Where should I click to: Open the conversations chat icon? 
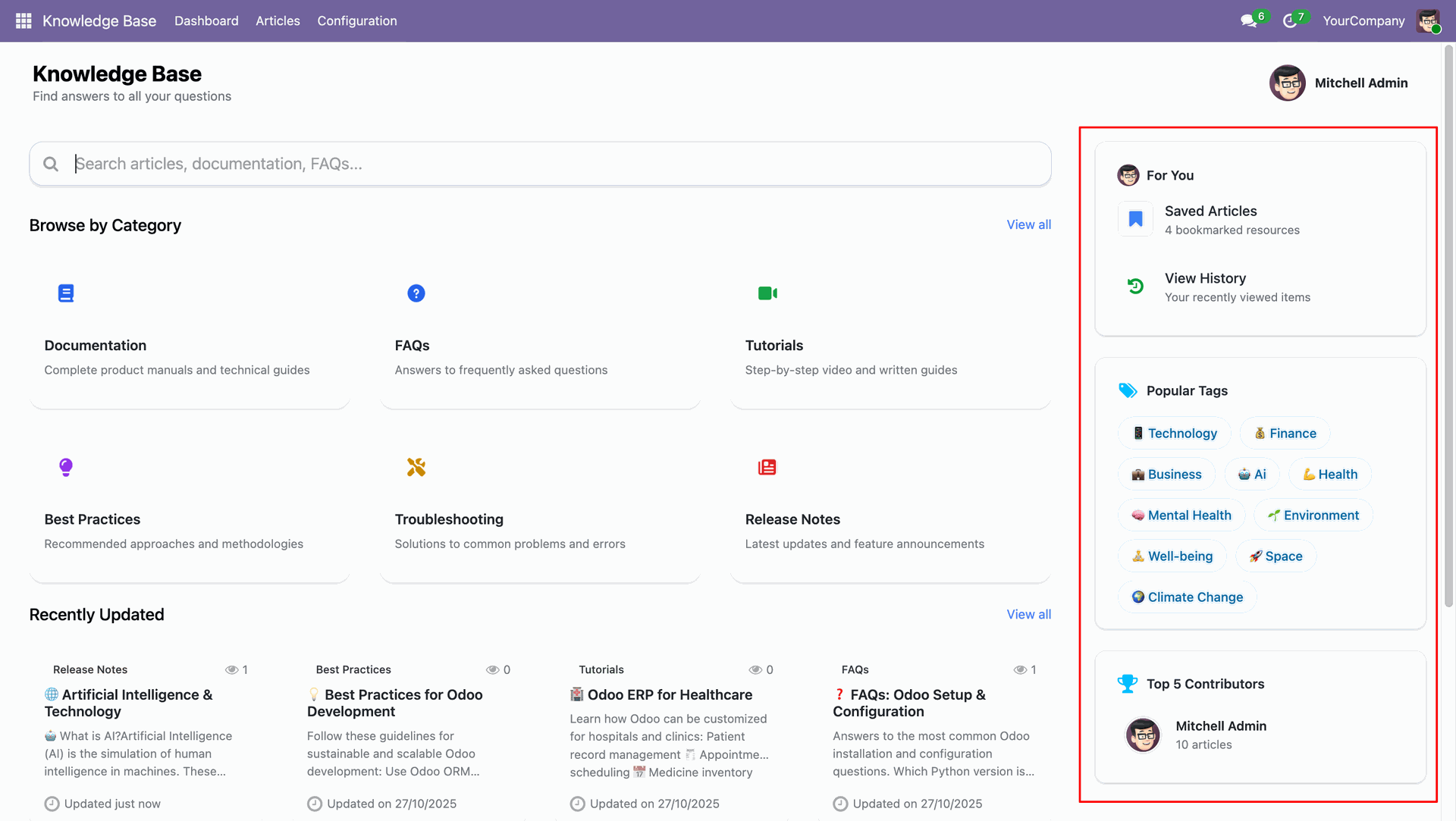pos(1248,20)
